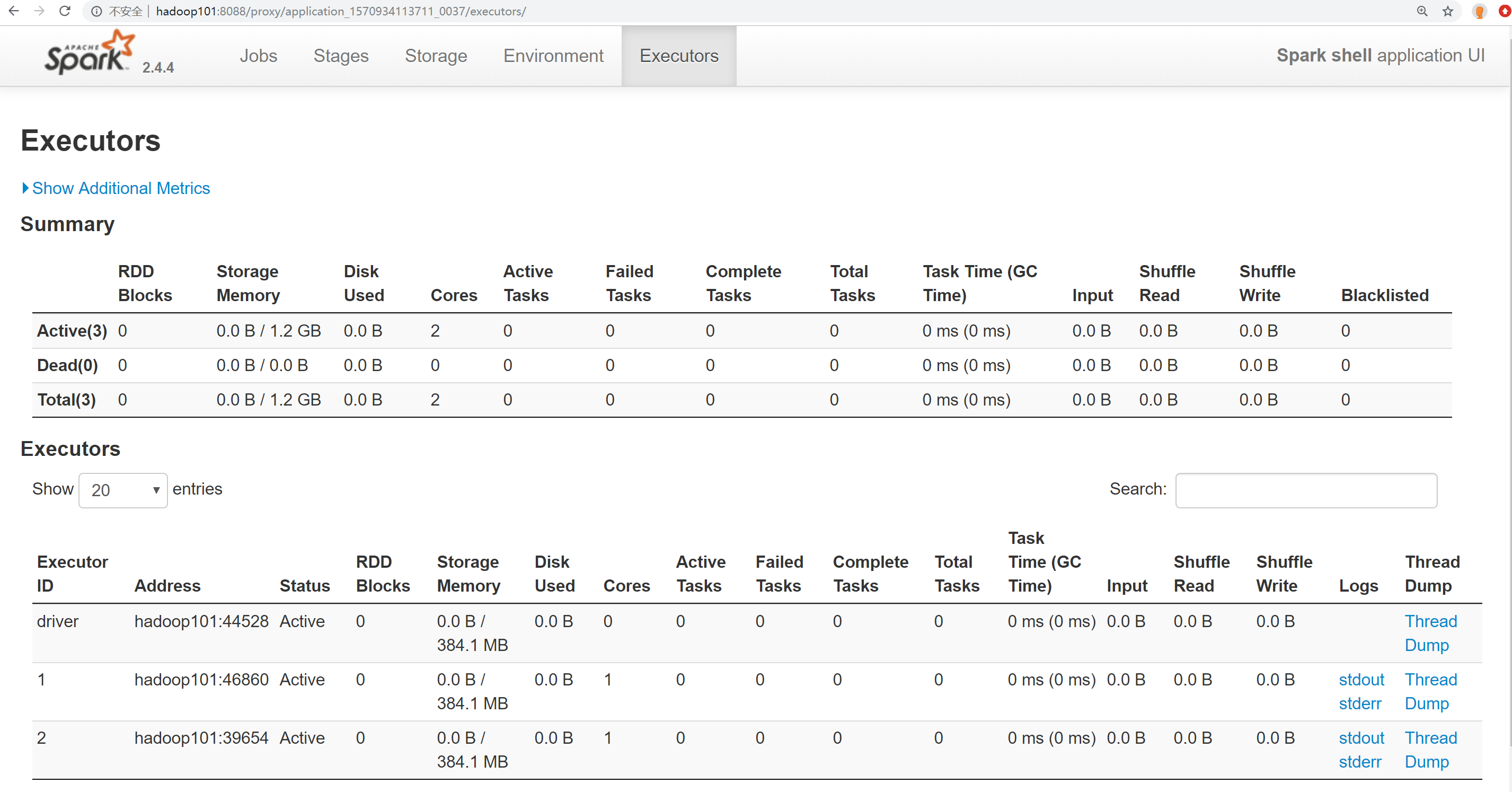Click address hadoop101:44528

201,621
